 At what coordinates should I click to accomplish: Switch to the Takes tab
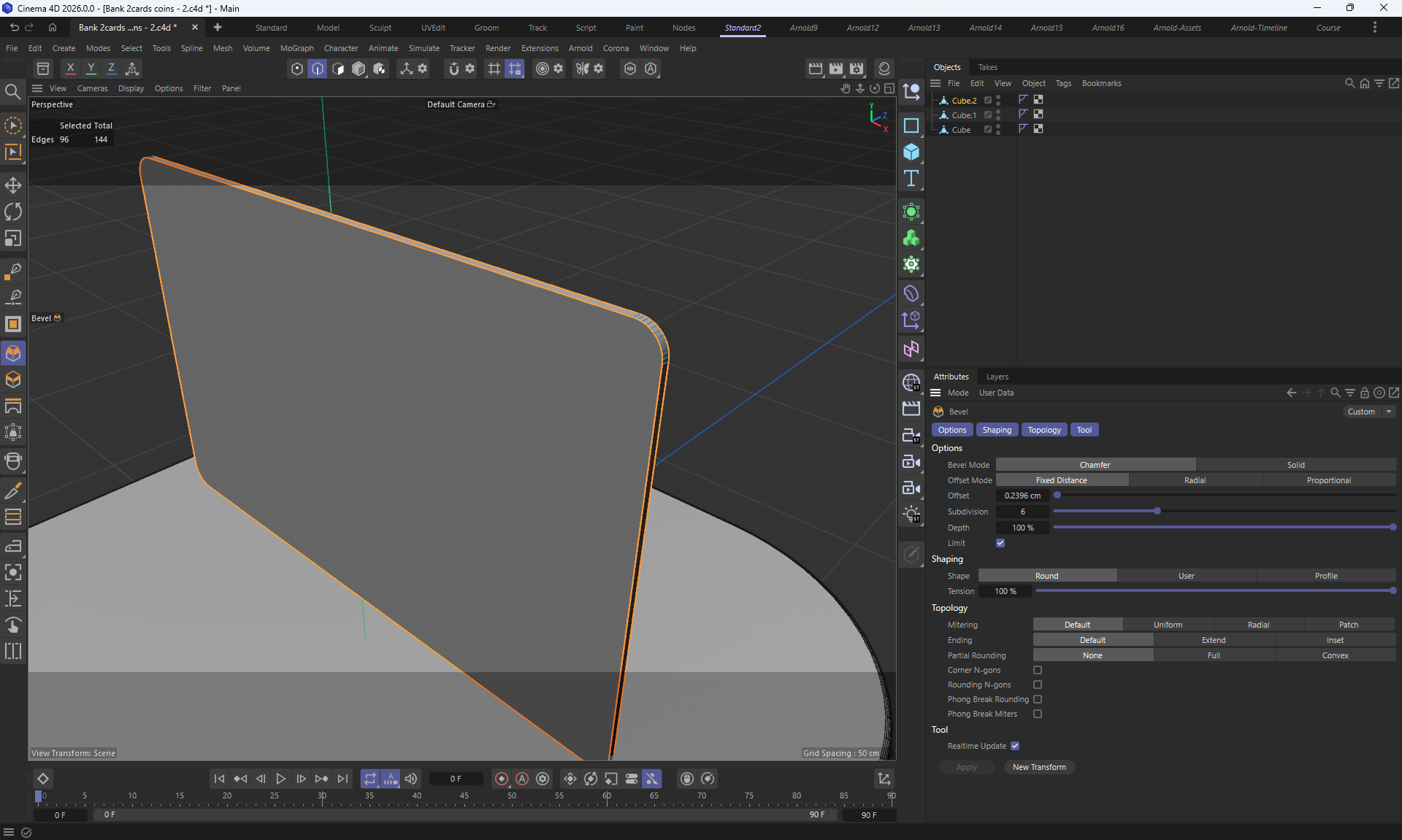pyautogui.click(x=987, y=67)
